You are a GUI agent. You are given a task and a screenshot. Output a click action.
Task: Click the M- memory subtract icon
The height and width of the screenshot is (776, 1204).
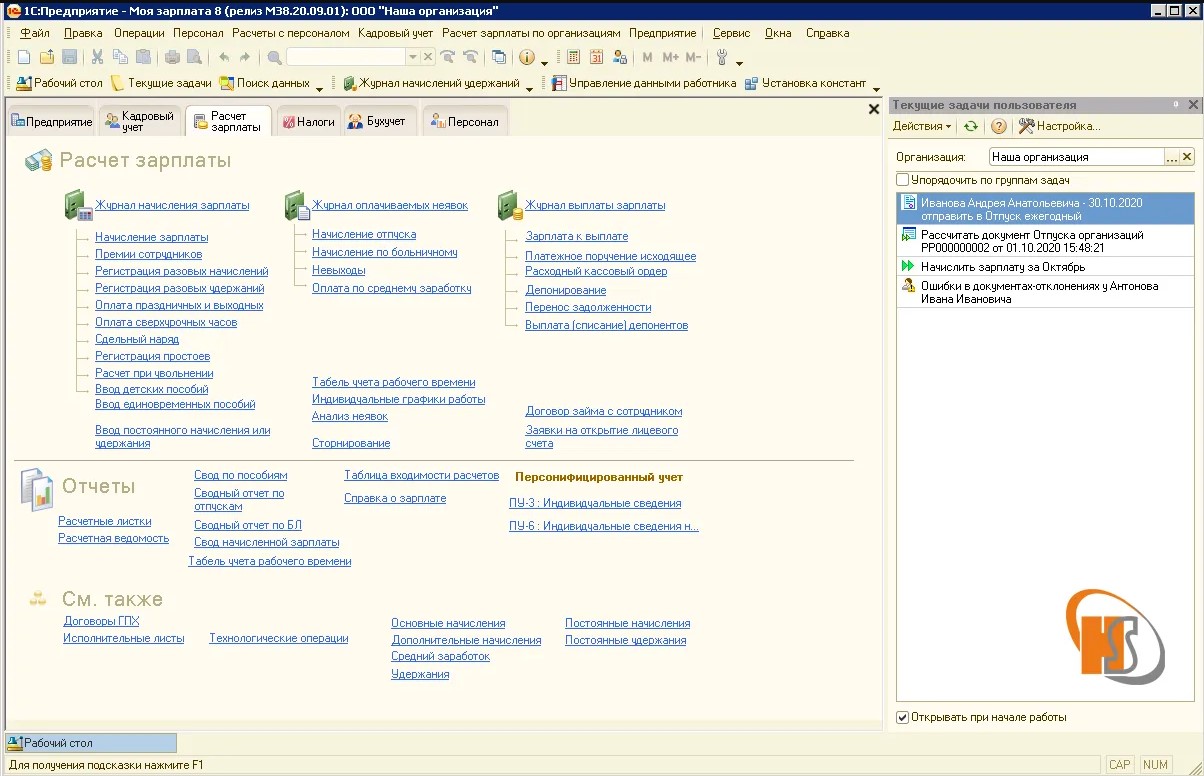[x=693, y=57]
